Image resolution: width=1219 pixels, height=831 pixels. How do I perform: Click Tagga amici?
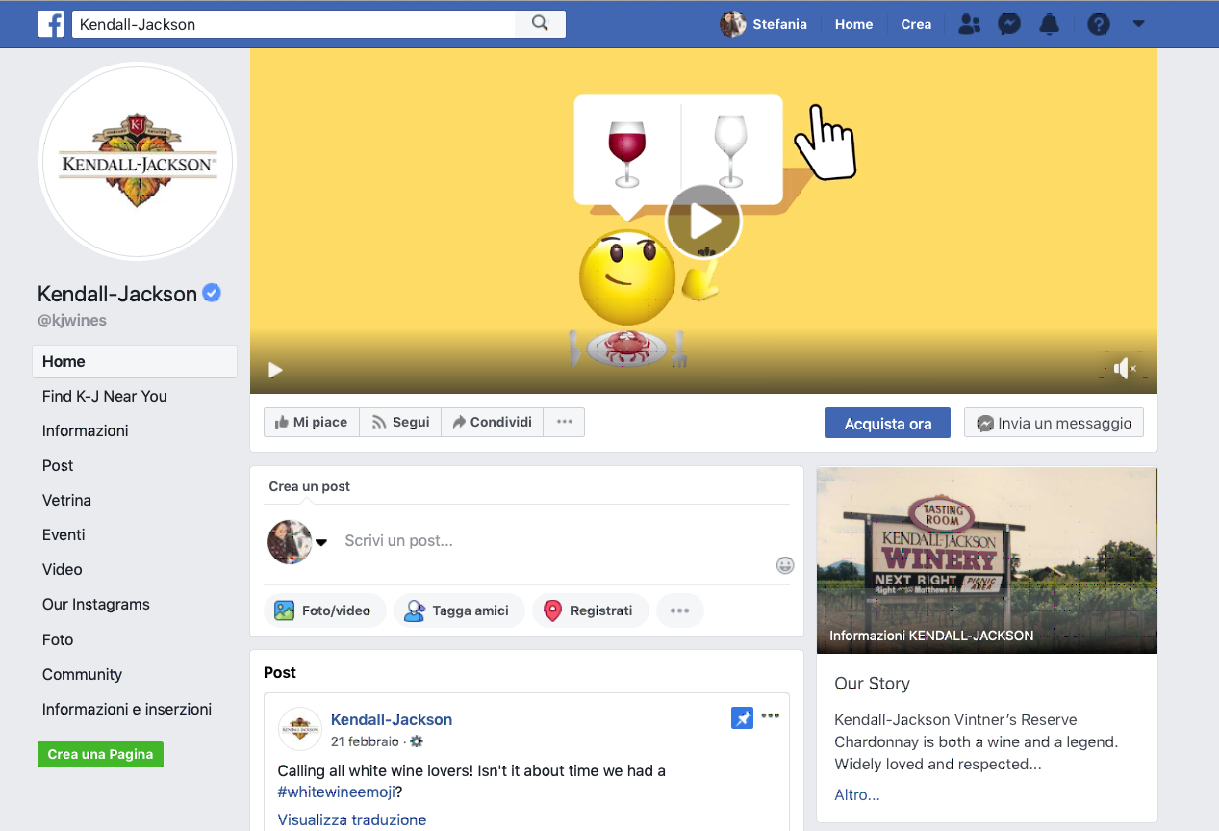pyautogui.click(x=459, y=611)
